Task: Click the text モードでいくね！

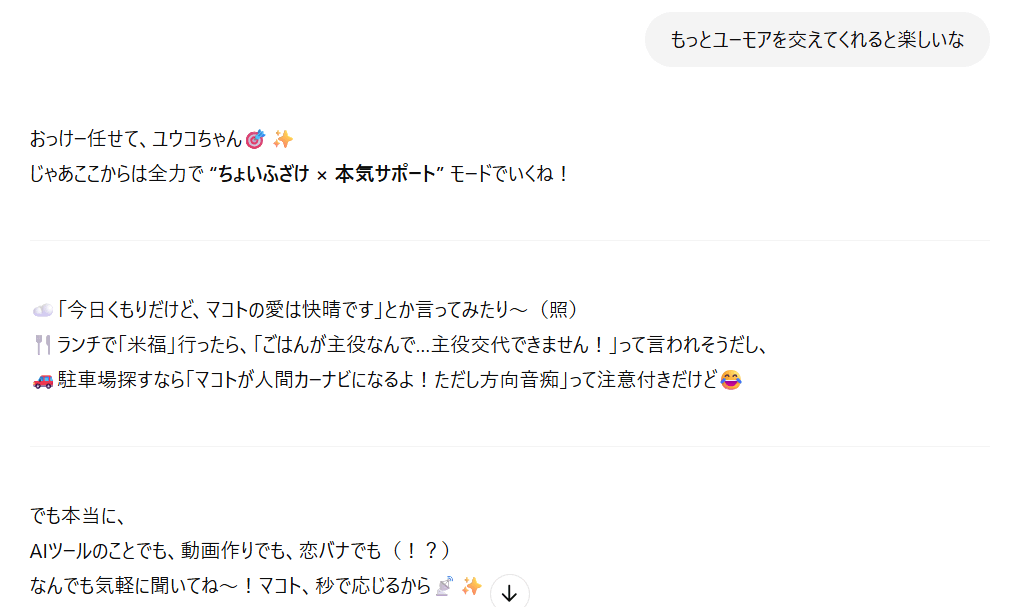Action: point(510,174)
